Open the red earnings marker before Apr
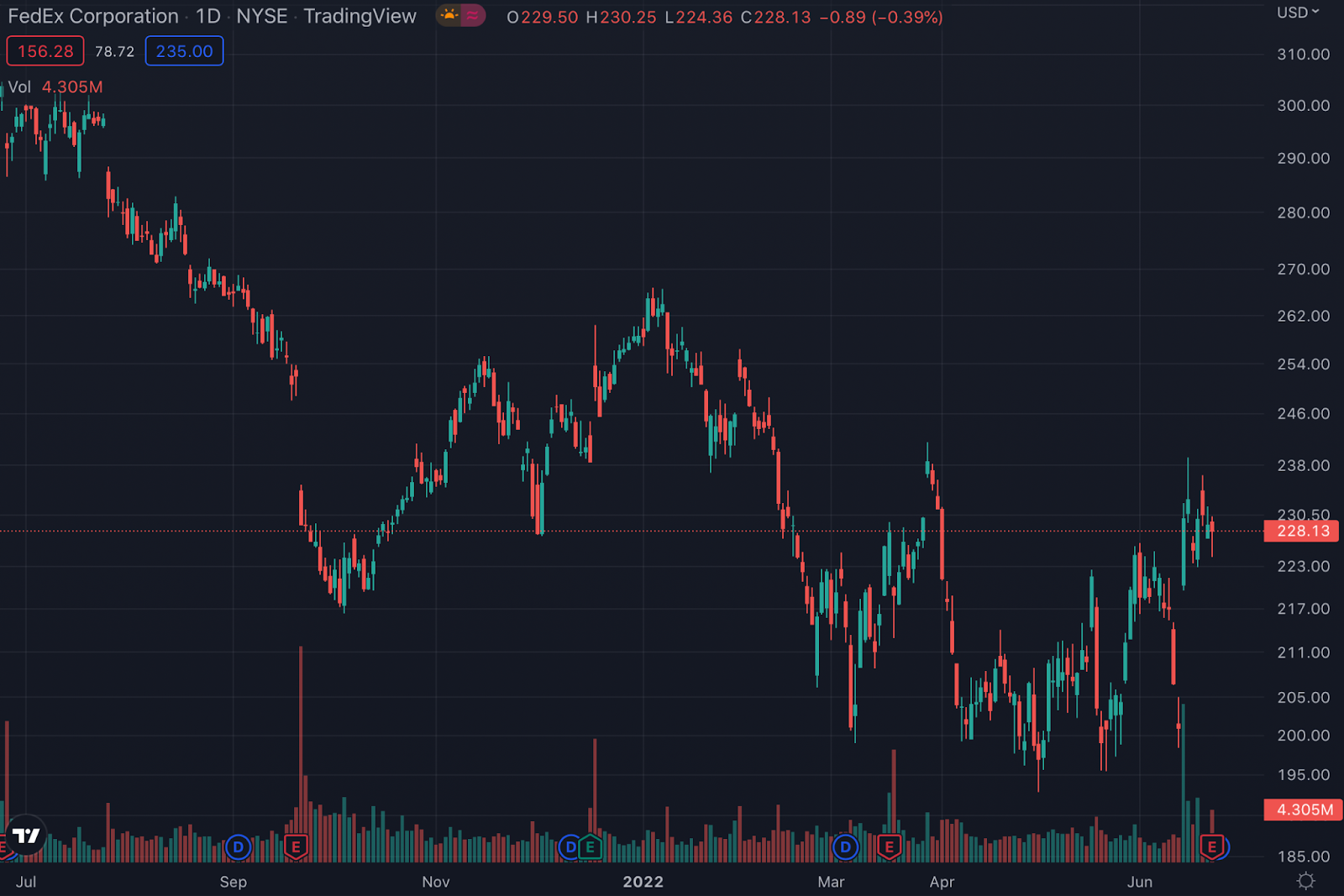The height and width of the screenshot is (896, 1344). coord(890,847)
